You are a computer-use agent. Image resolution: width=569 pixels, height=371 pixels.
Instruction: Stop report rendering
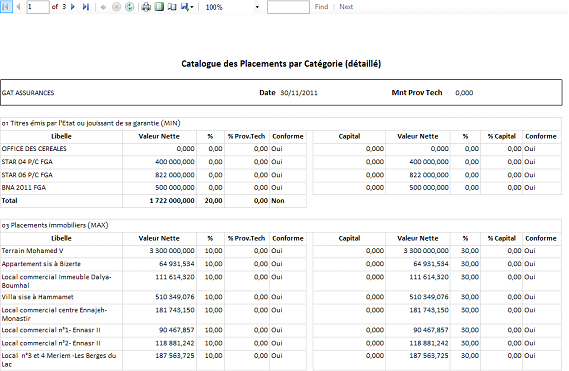116,7
